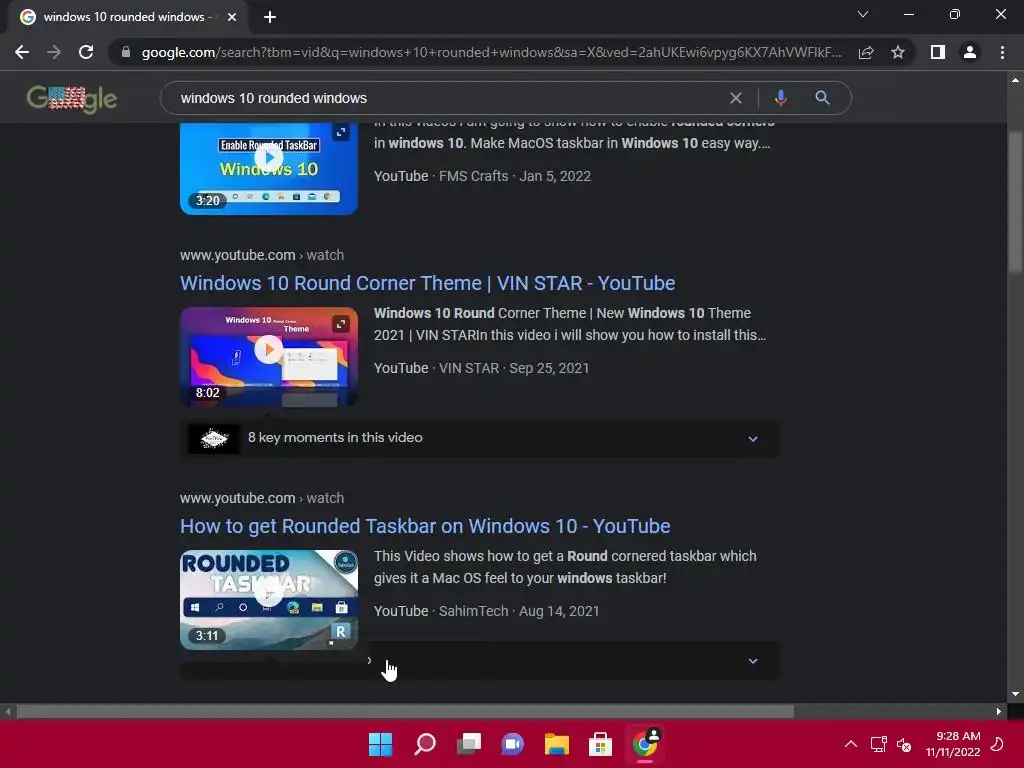Expand preview icon on the 3:20 thumbnail
Viewport: 1024px width, 768px height.
pyautogui.click(x=341, y=133)
